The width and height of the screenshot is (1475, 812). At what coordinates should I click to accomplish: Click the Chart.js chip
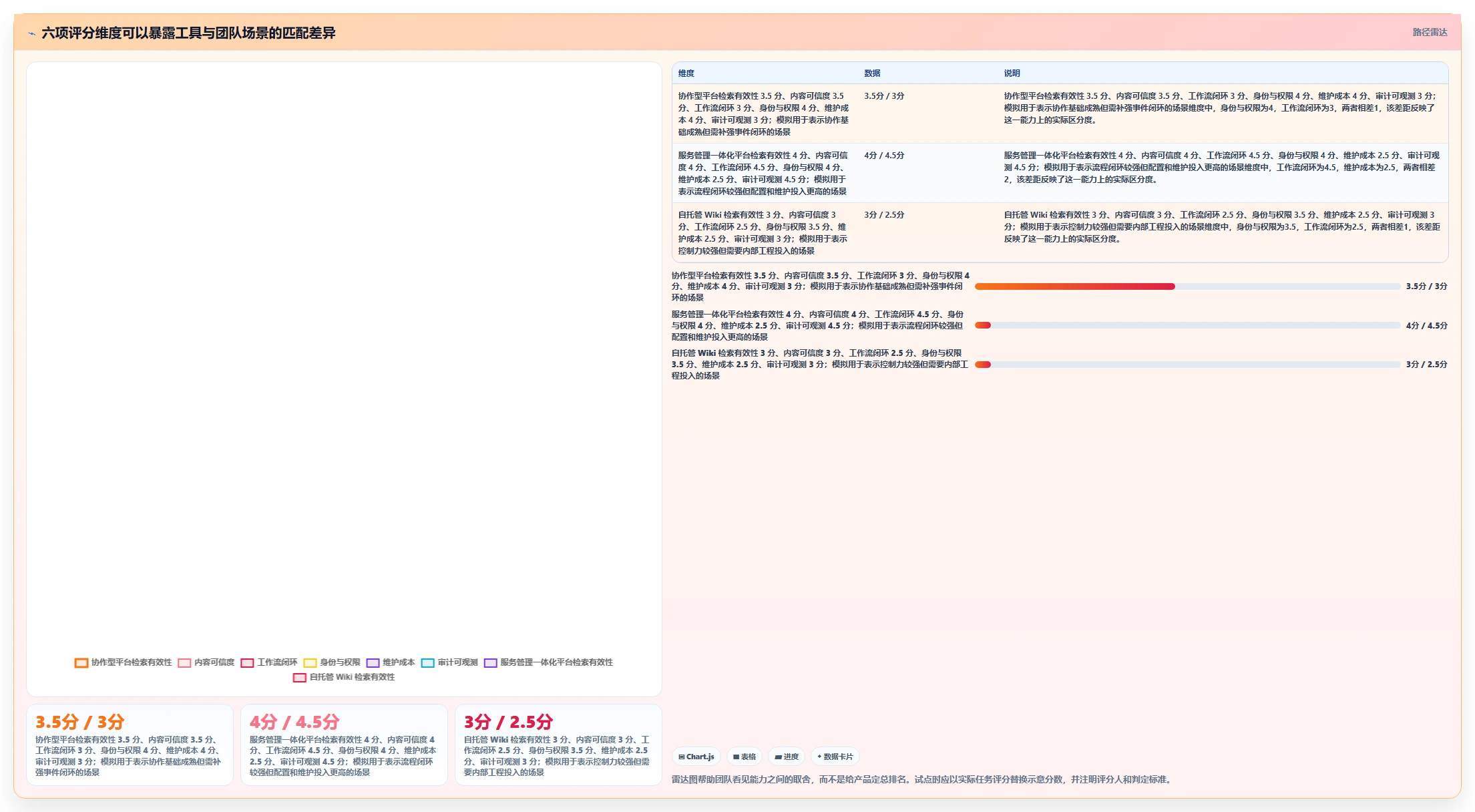coord(696,757)
